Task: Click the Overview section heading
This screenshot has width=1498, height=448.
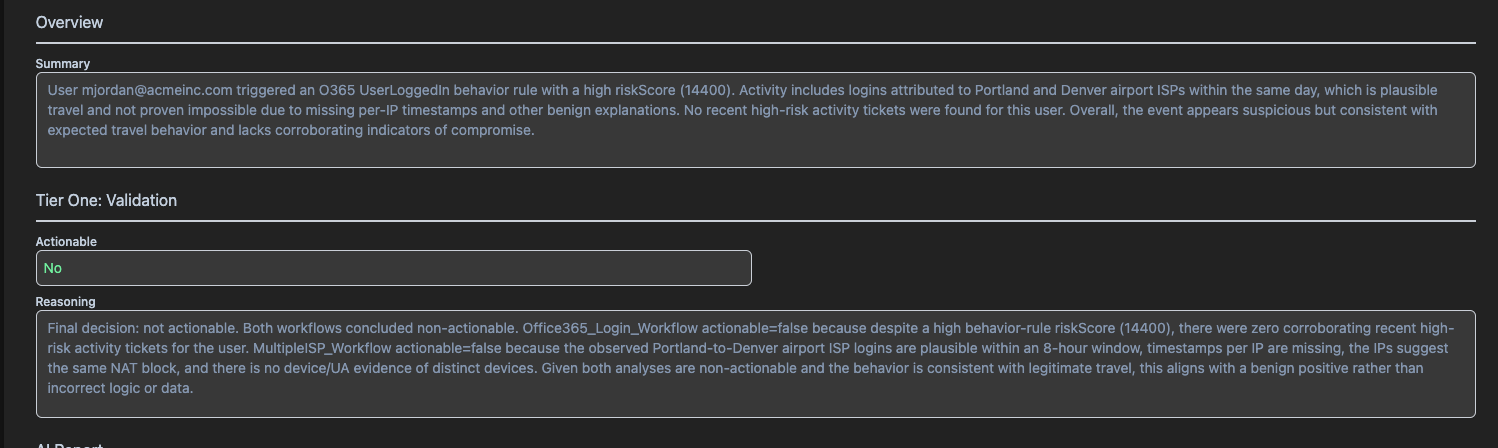Action: point(69,22)
